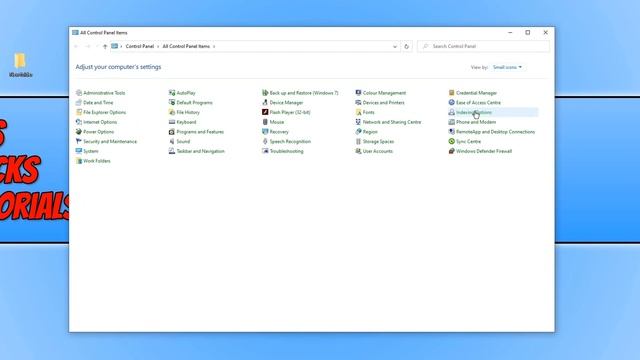Open the View by Small icons dropdown

tap(507, 67)
